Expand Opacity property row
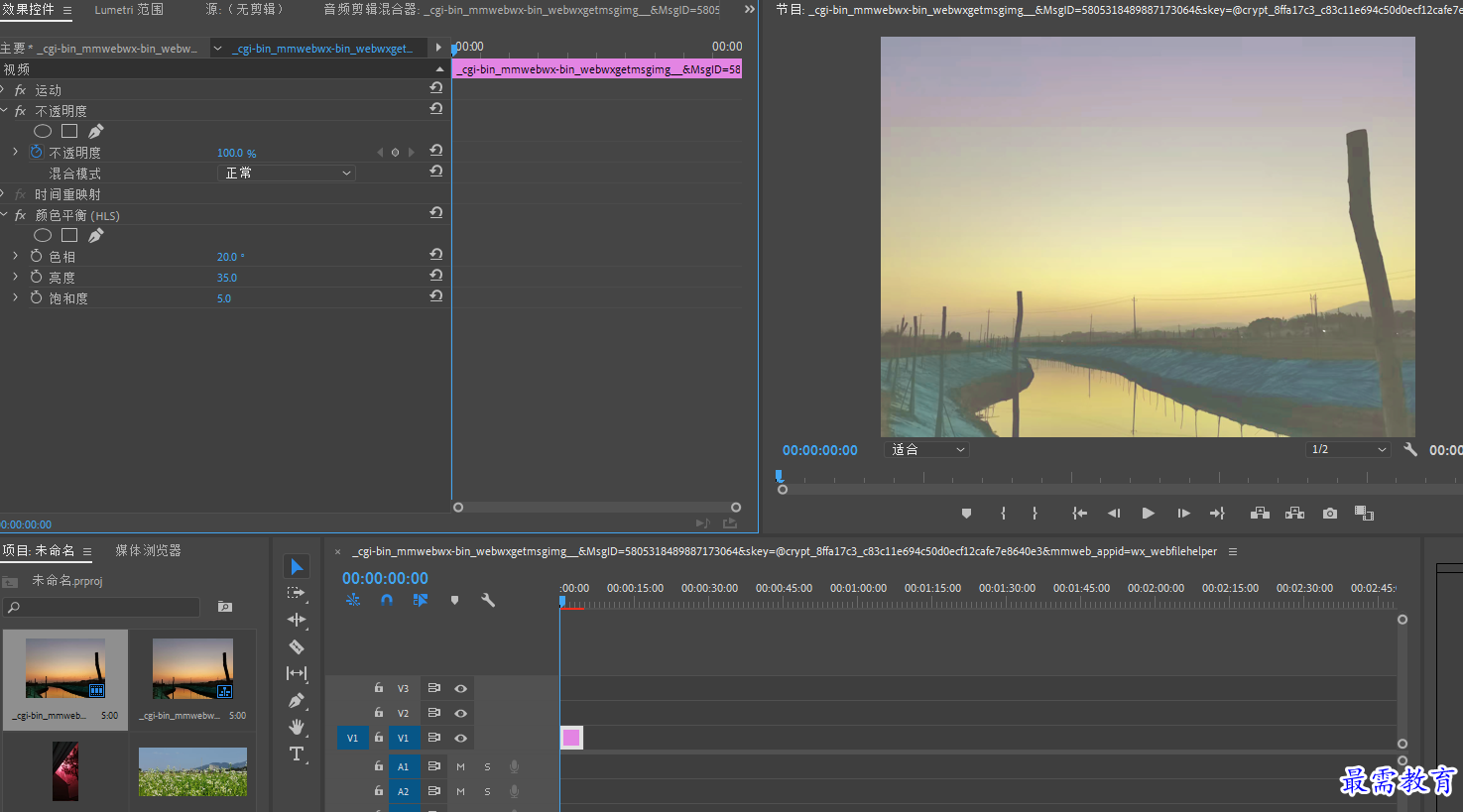The height and width of the screenshot is (812, 1463). [x=15, y=152]
